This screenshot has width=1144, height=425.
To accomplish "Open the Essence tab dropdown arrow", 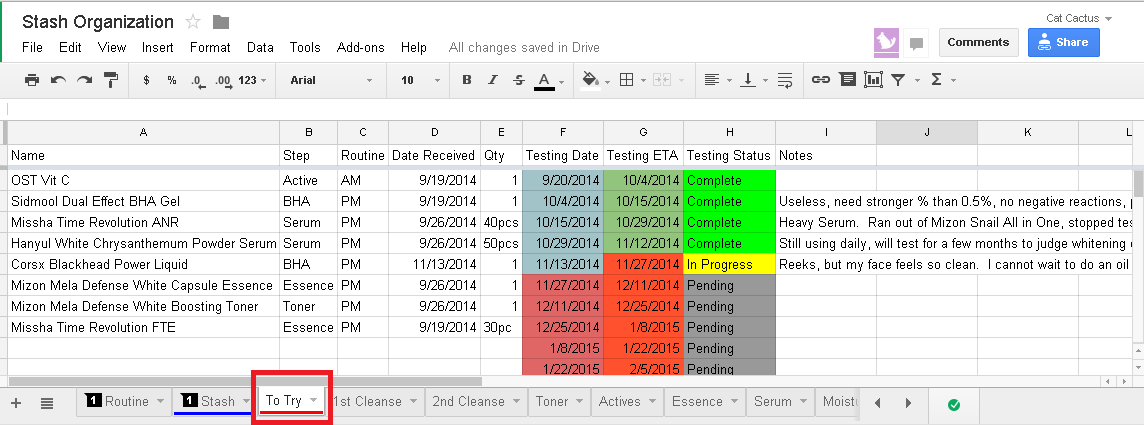I will coord(735,401).
